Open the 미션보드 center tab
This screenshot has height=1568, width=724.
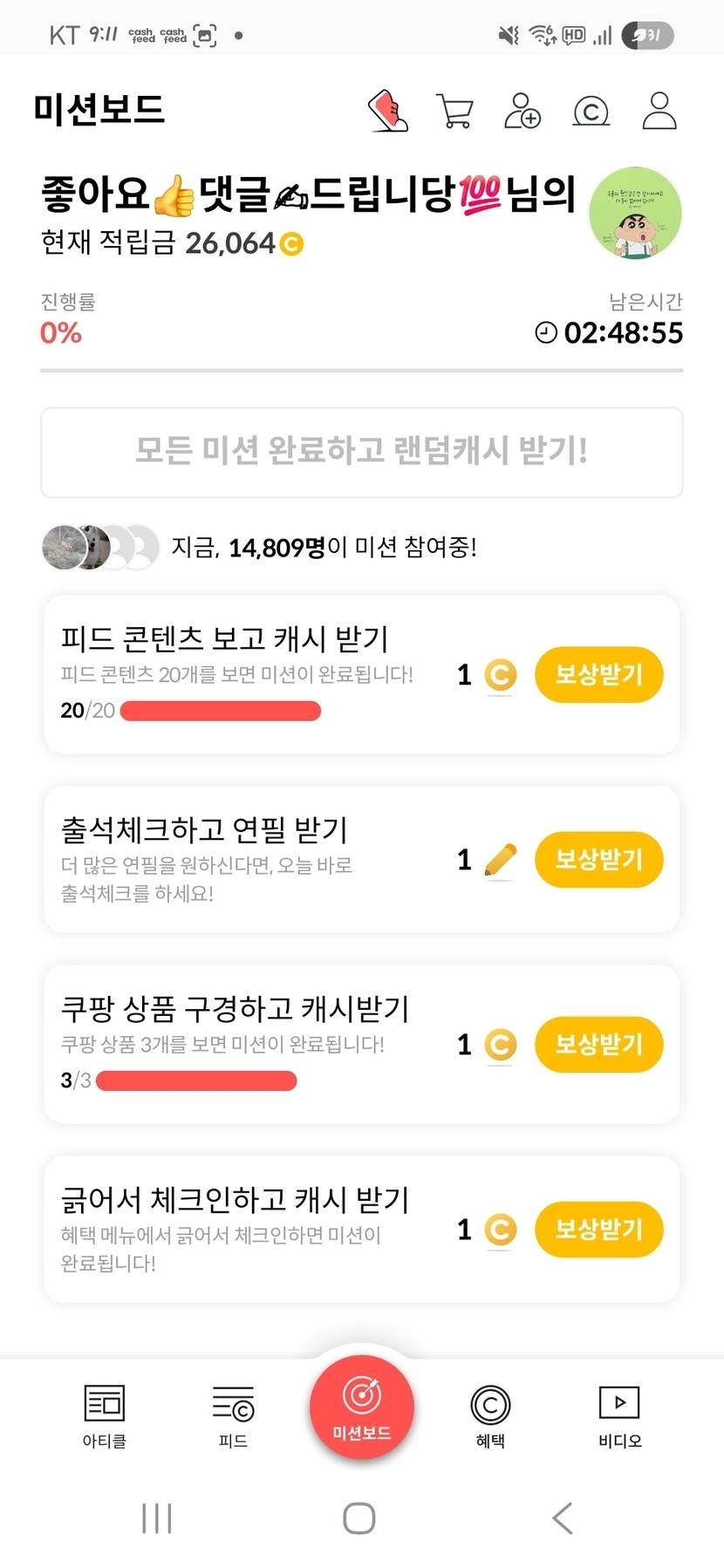tap(361, 1407)
